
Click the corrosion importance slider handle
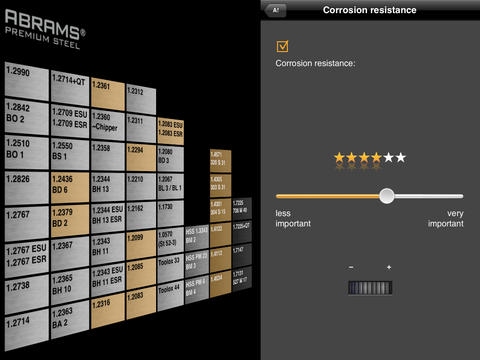coord(387,196)
